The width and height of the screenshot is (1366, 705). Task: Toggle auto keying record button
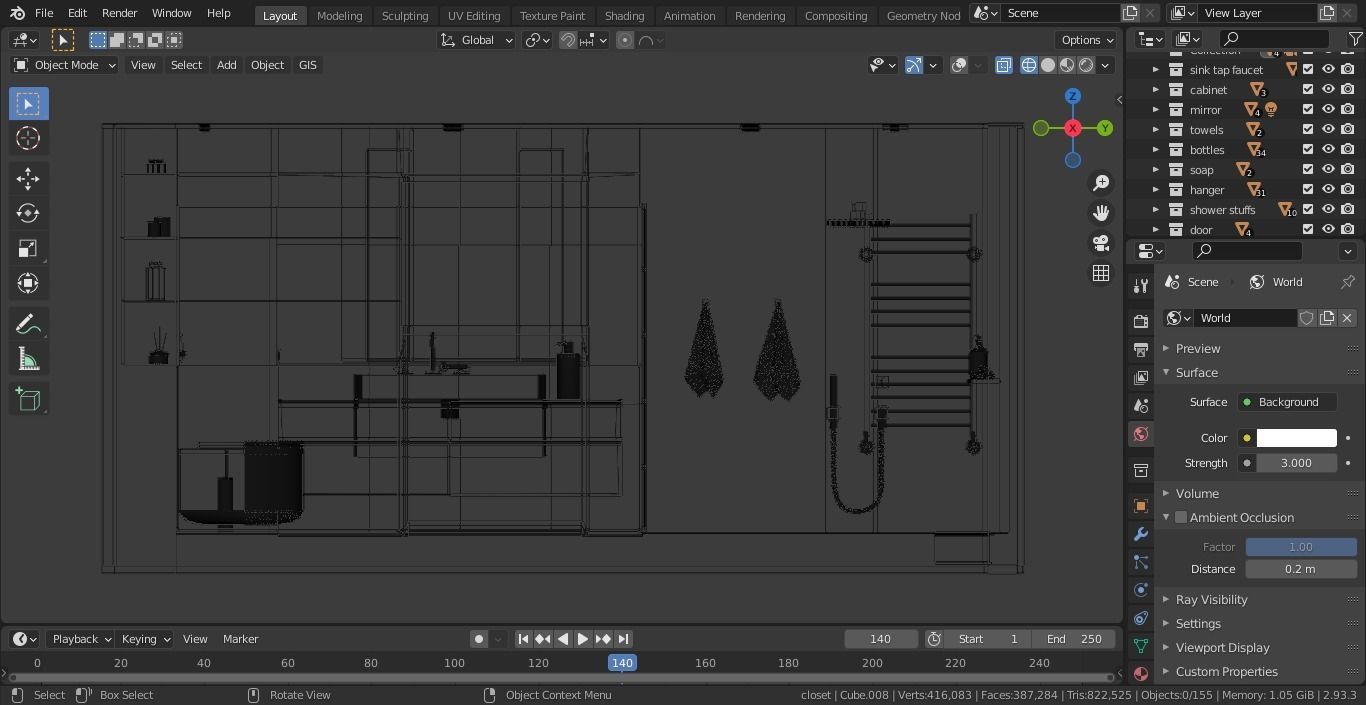479,639
